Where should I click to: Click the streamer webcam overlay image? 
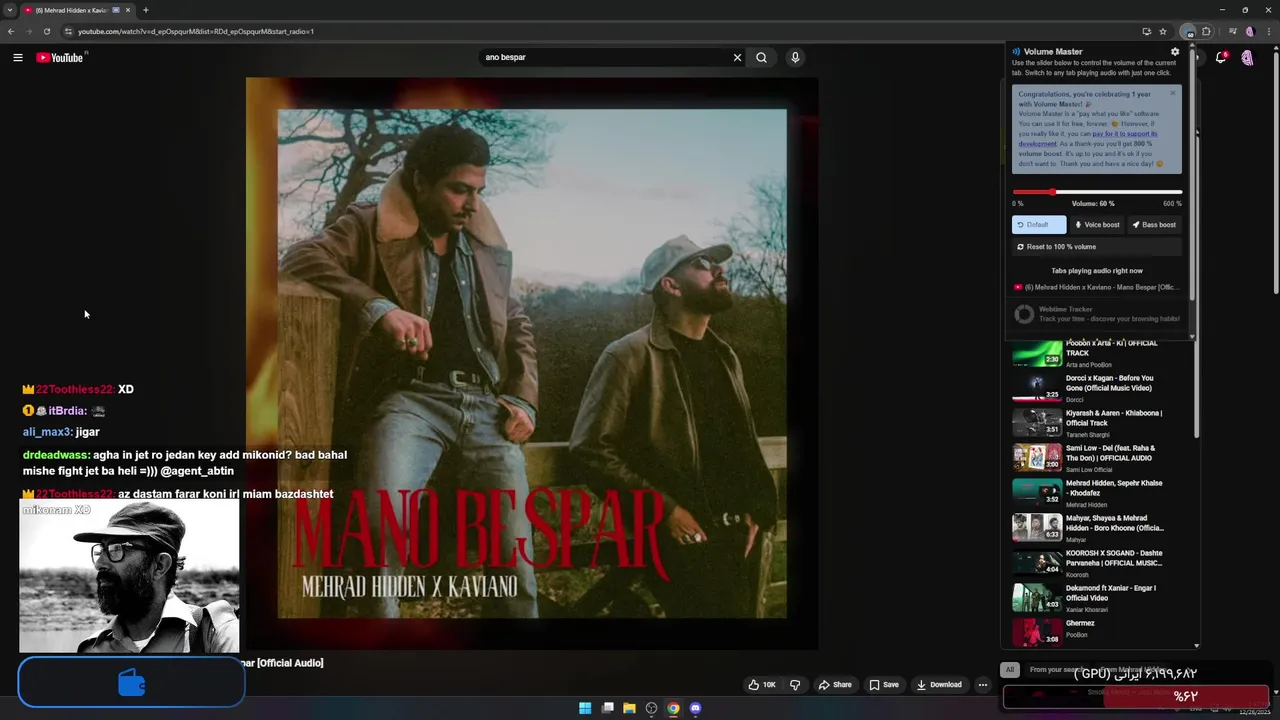(x=129, y=576)
